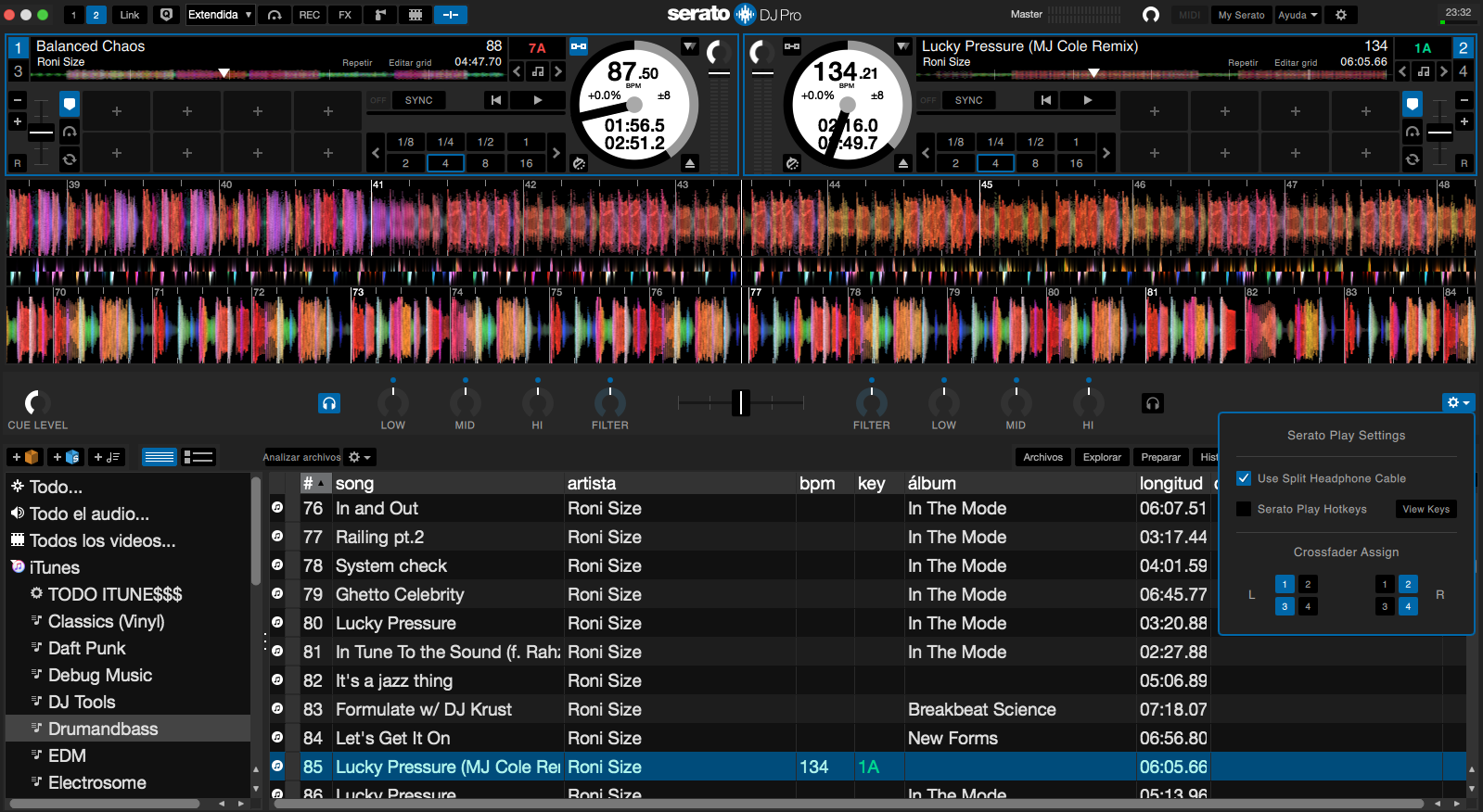Play the left deck track
Viewport: 1483px width, 812px height.
tap(538, 100)
